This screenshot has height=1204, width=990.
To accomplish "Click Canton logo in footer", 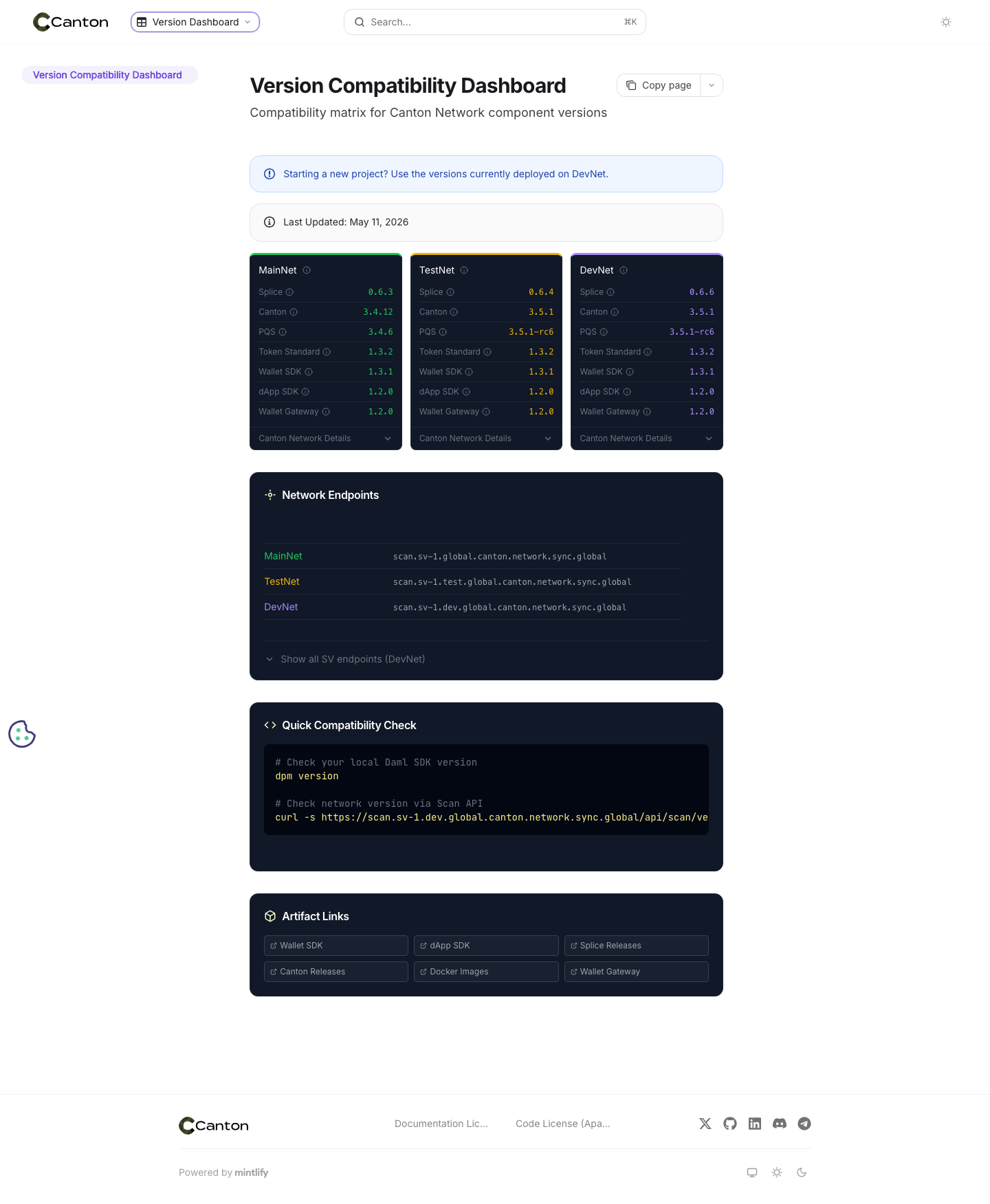I will coord(214,1125).
